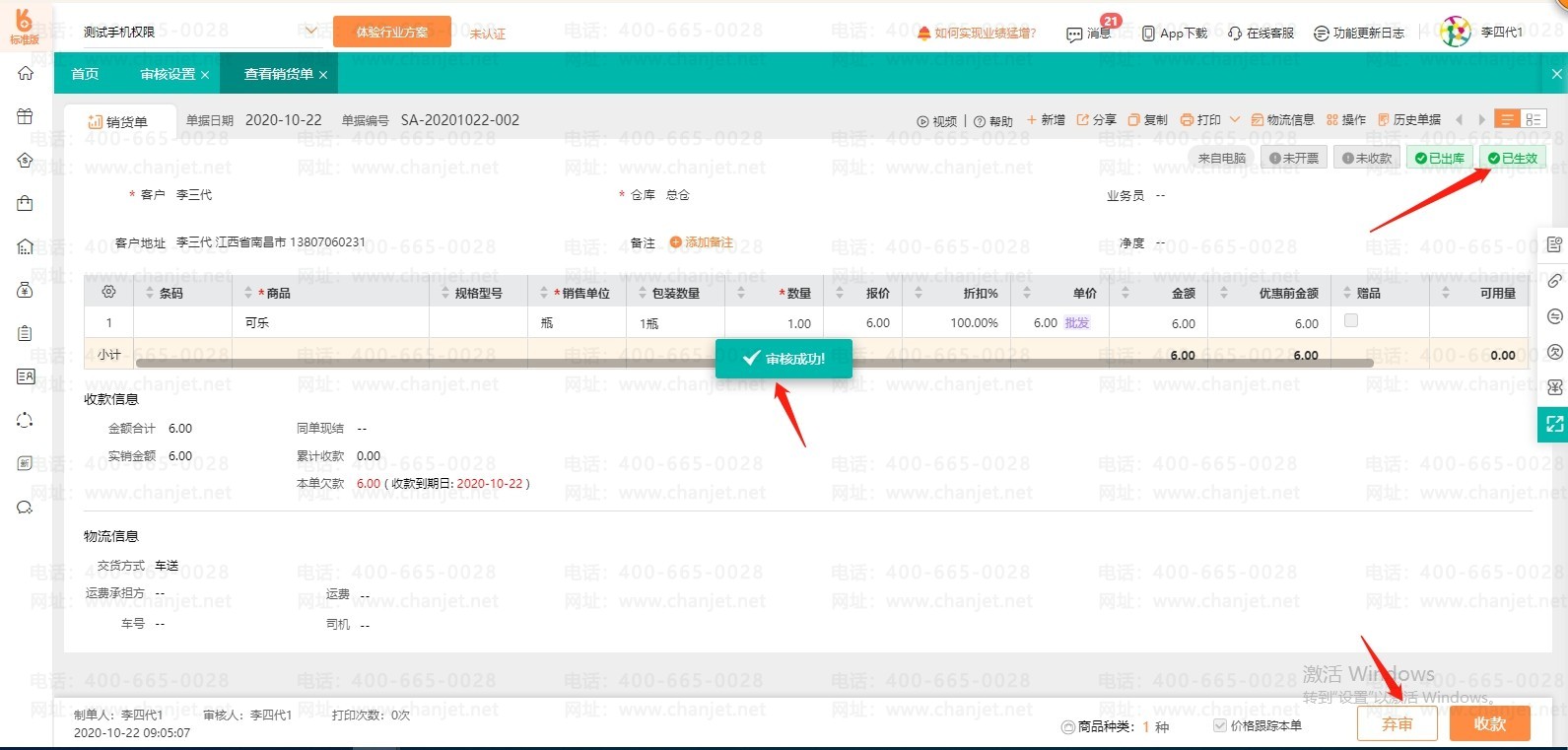Open the shopping bag icon in left sidebar
Image resolution: width=1568 pixels, height=750 pixels.
pos(26,203)
